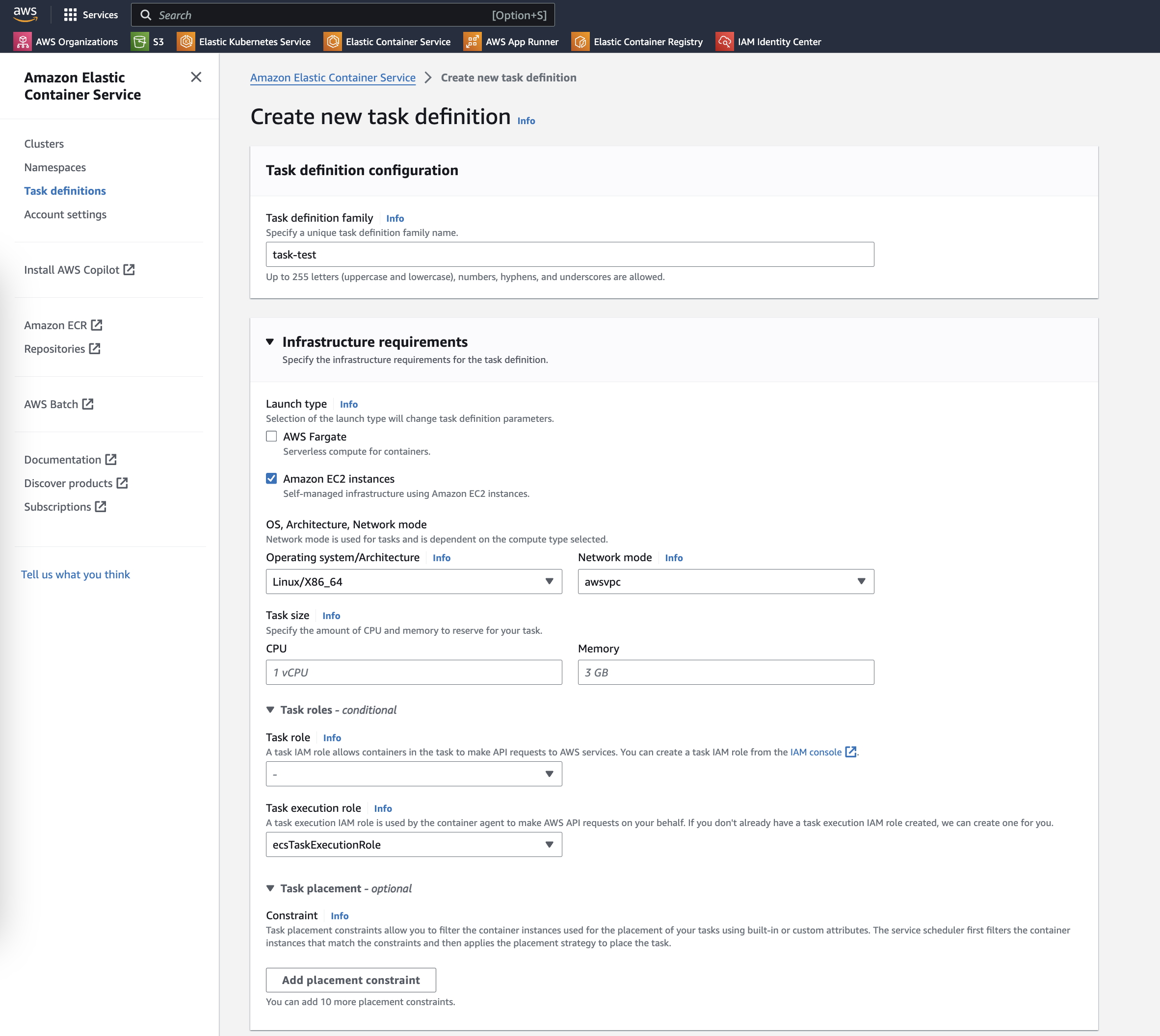
Task: Open AWS Organizations shortcut icon
Action: [x=22, y=42]
